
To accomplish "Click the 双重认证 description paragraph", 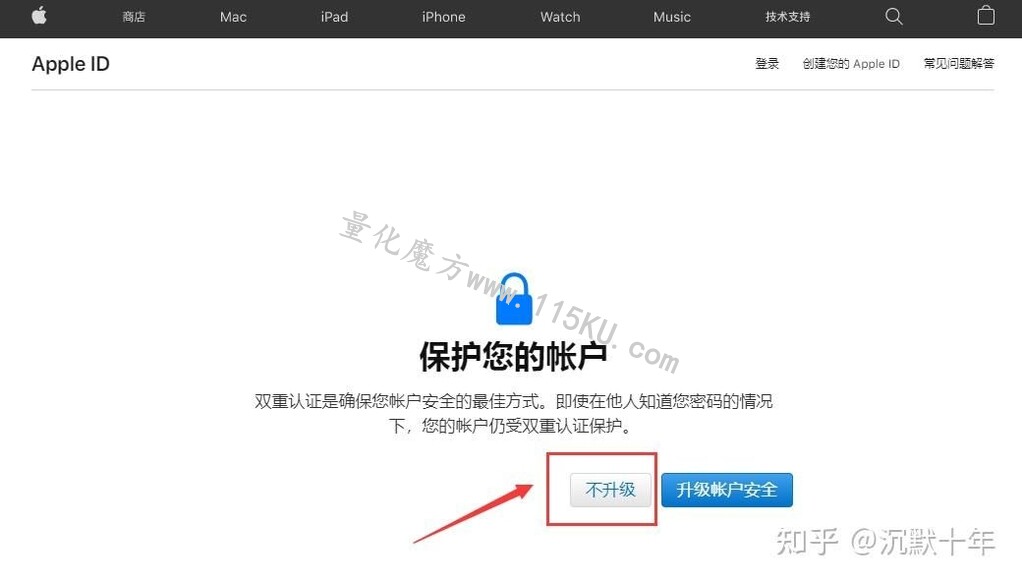I will click(513, 413).
